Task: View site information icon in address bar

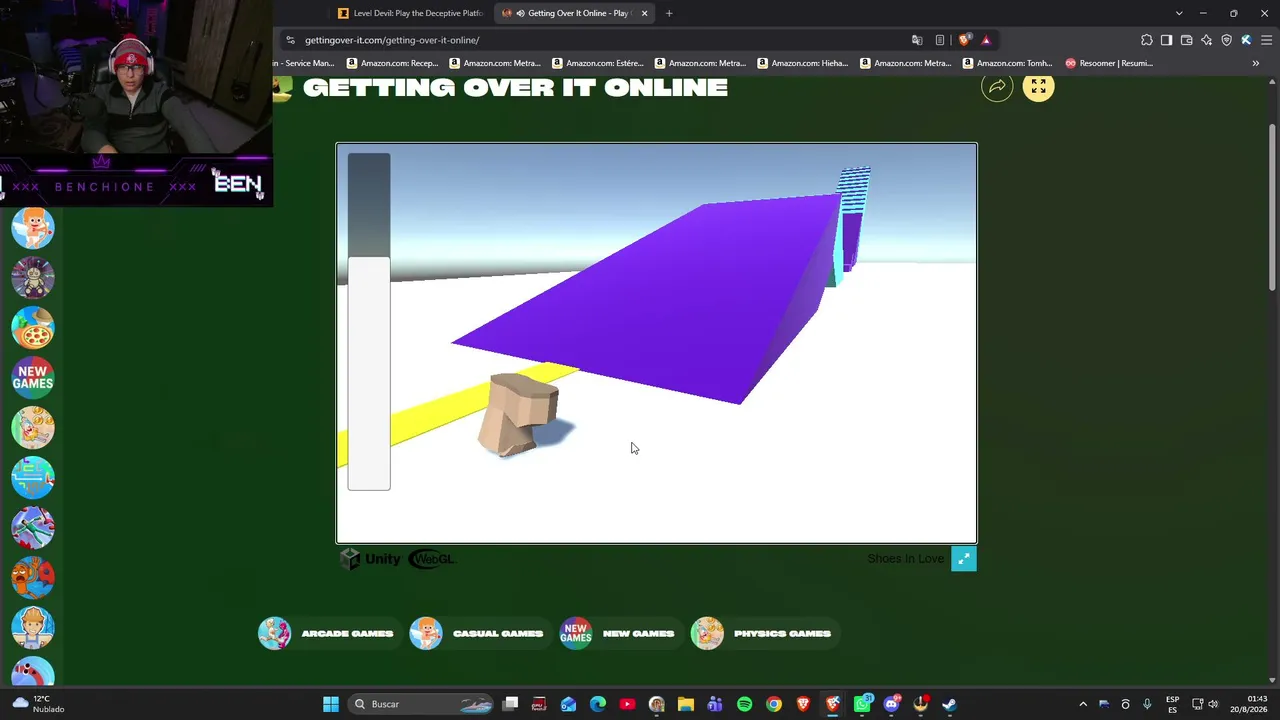Action: (290, 40)
